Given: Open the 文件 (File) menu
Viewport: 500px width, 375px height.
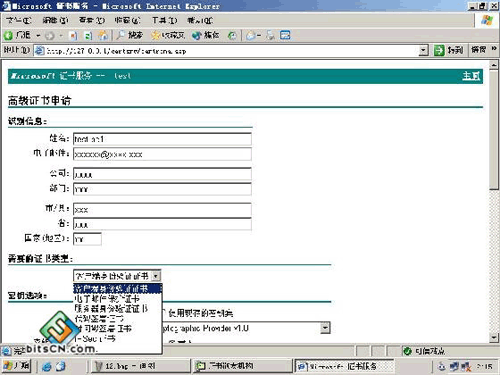Looking at the screenshot, I should pyautogui.click(x=19, y=20).
